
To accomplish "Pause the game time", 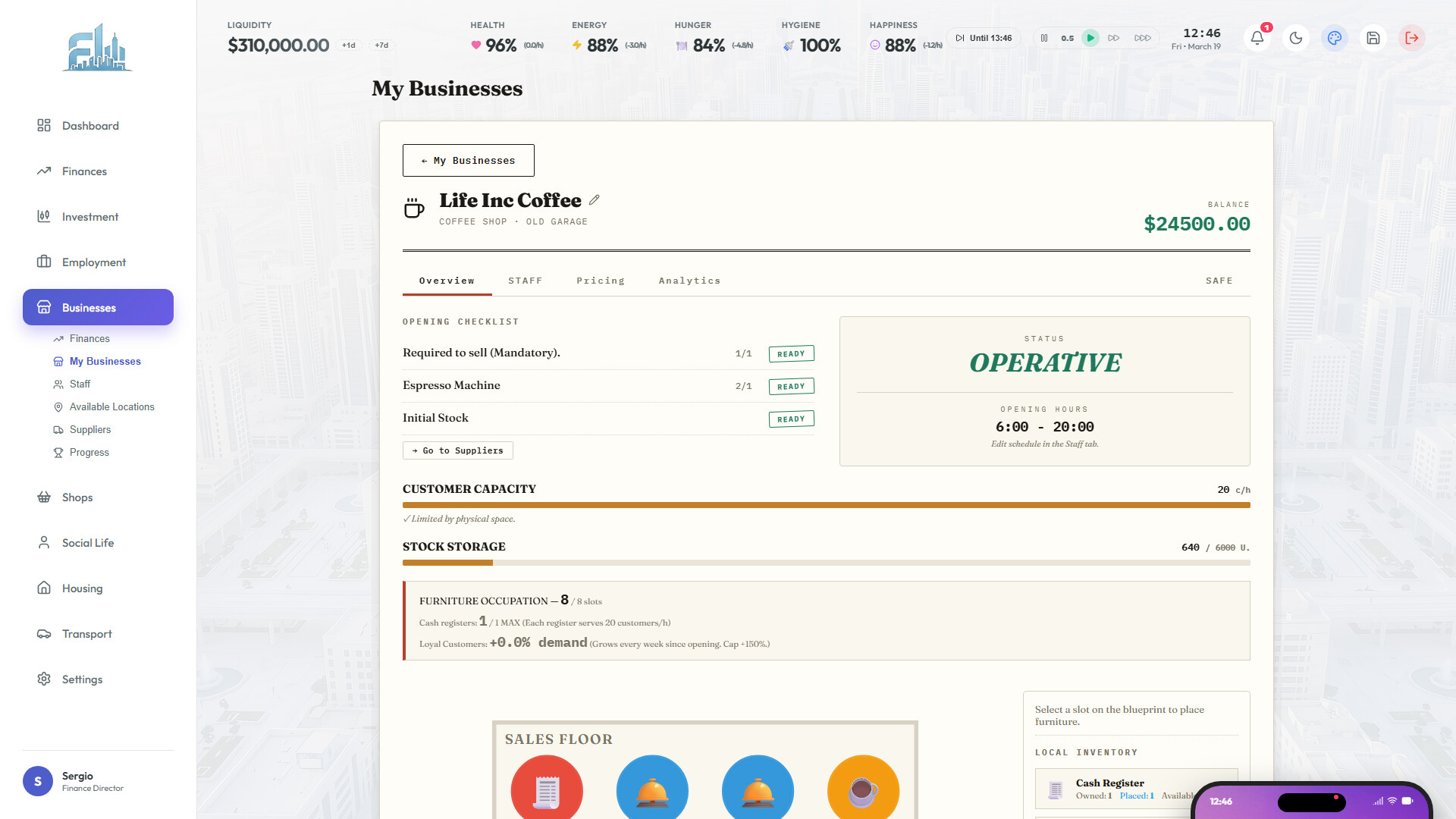I will (1044, 38).
